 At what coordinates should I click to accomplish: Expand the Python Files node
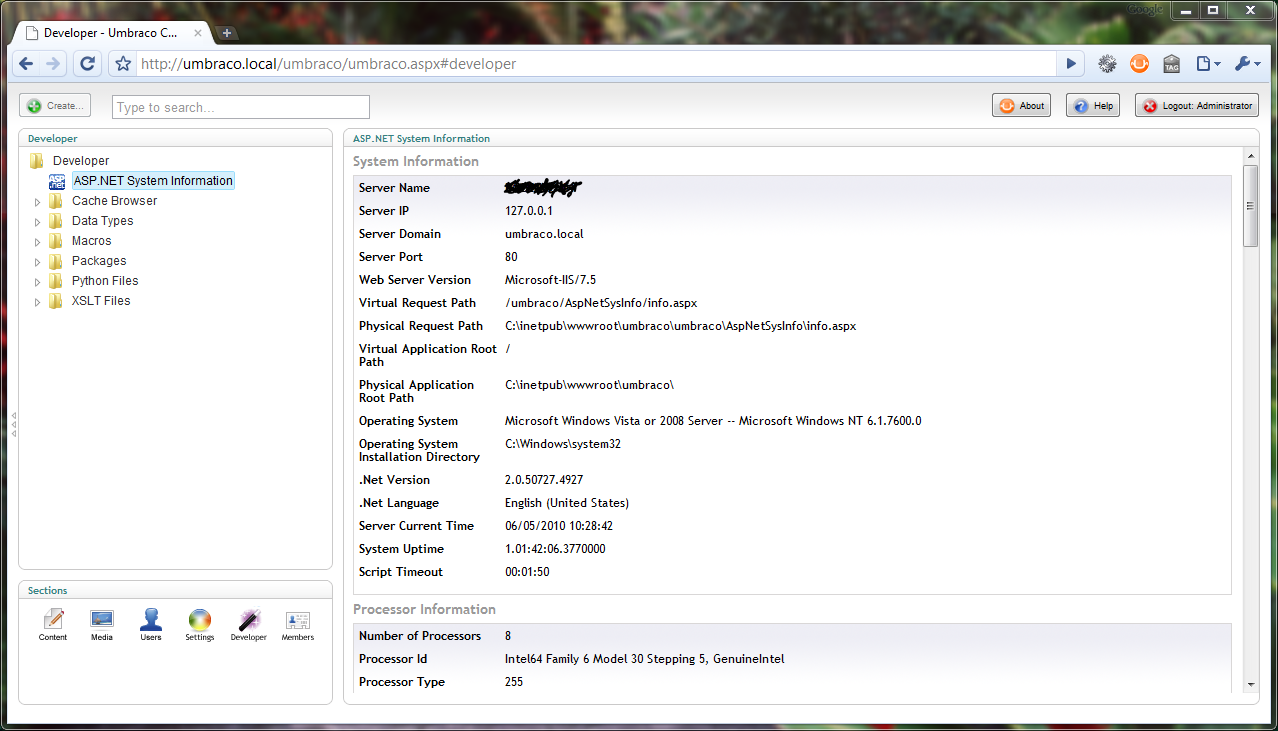tap(38, 282)
